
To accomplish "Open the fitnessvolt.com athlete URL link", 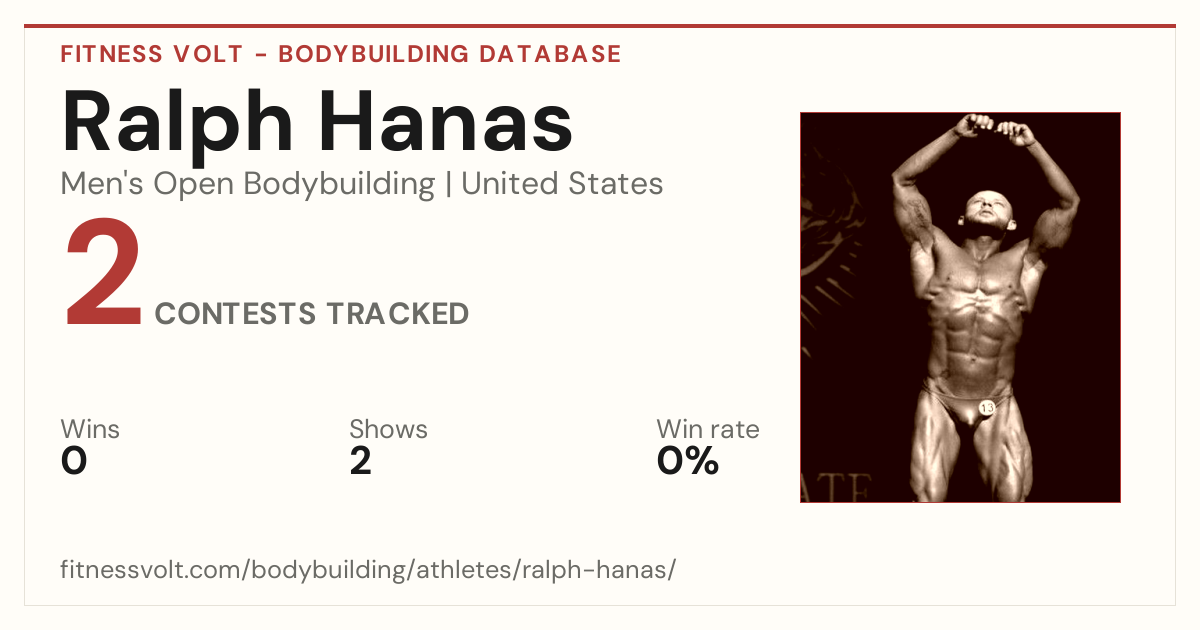I will (x=369, y=571).
